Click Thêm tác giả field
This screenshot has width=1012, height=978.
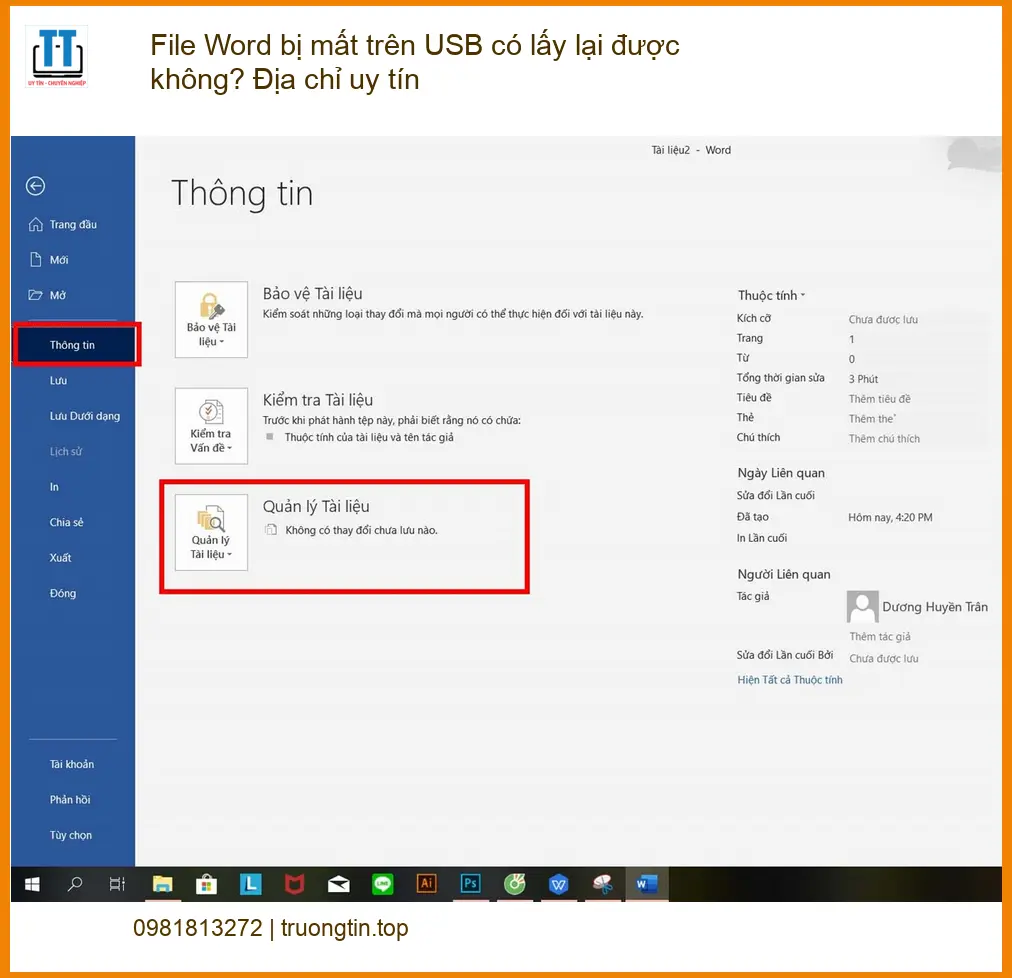tap(880, 637)
